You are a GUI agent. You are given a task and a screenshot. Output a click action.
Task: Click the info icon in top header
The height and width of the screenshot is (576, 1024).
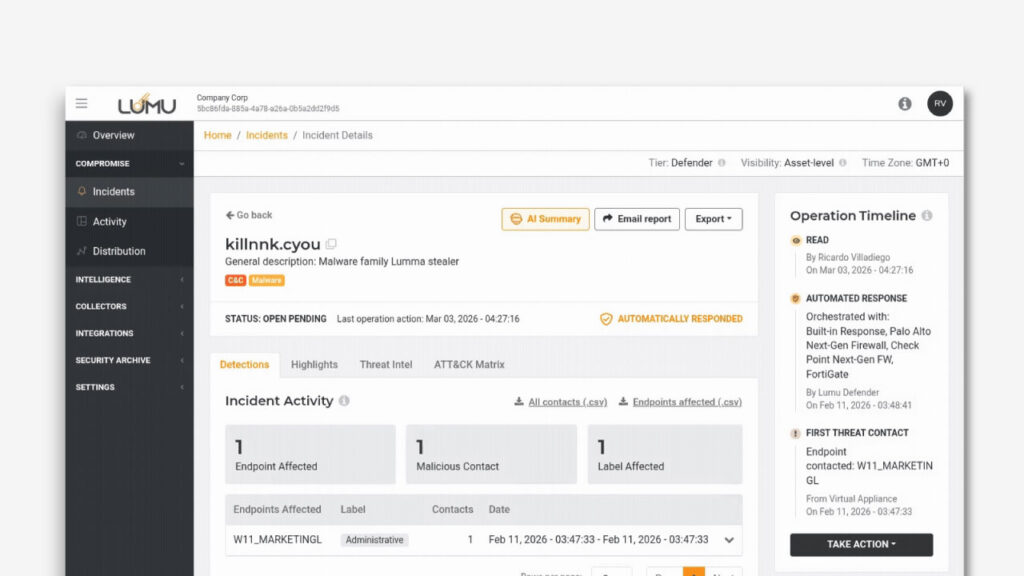pyautogui.click(x=905, y=104)
